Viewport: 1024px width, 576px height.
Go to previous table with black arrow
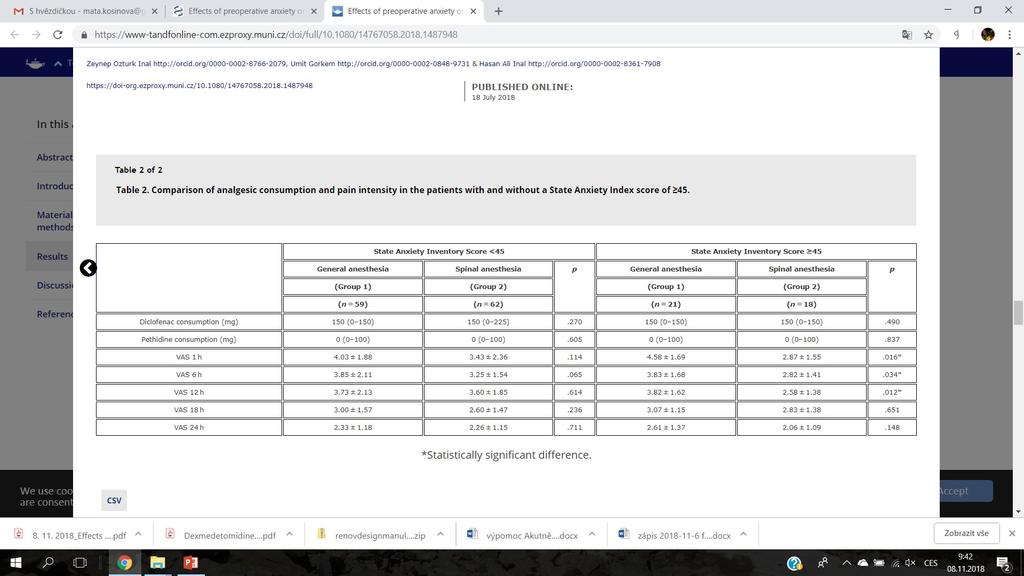coord(88,268)
